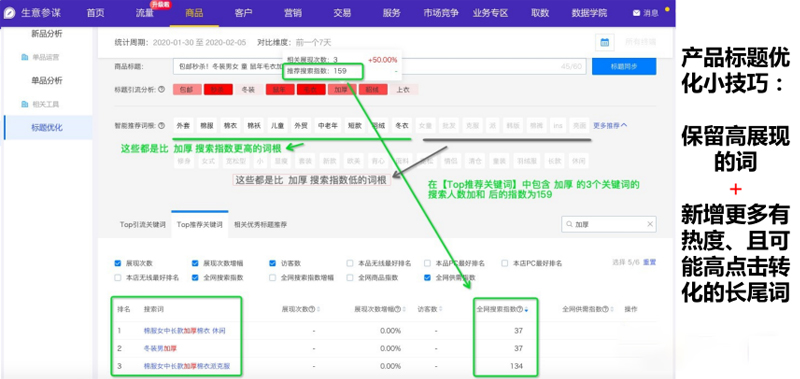Sort table by 全网供需指数 arrows
The height and width of the screenshot is (379, 800).
pos(612,309)
